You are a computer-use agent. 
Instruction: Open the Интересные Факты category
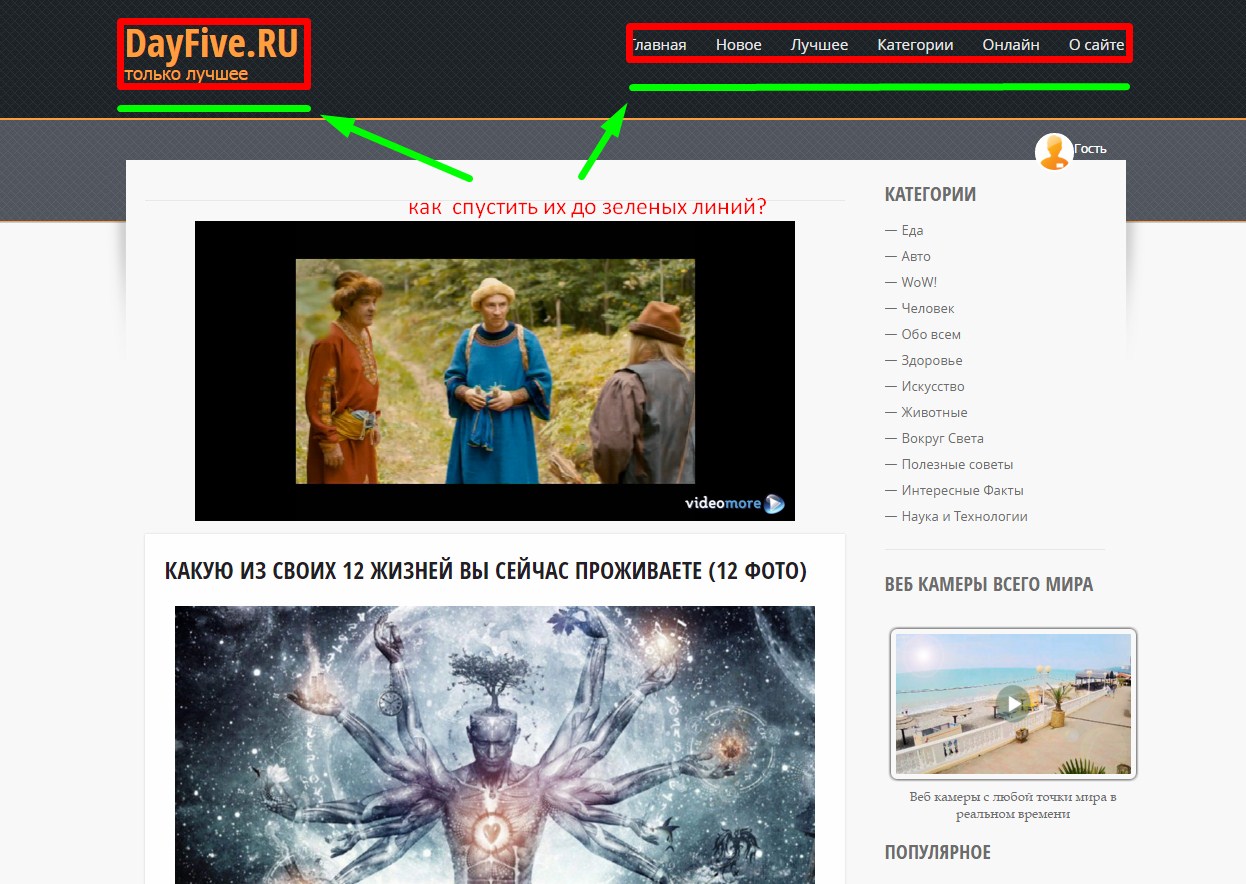(x=962, y=490)
